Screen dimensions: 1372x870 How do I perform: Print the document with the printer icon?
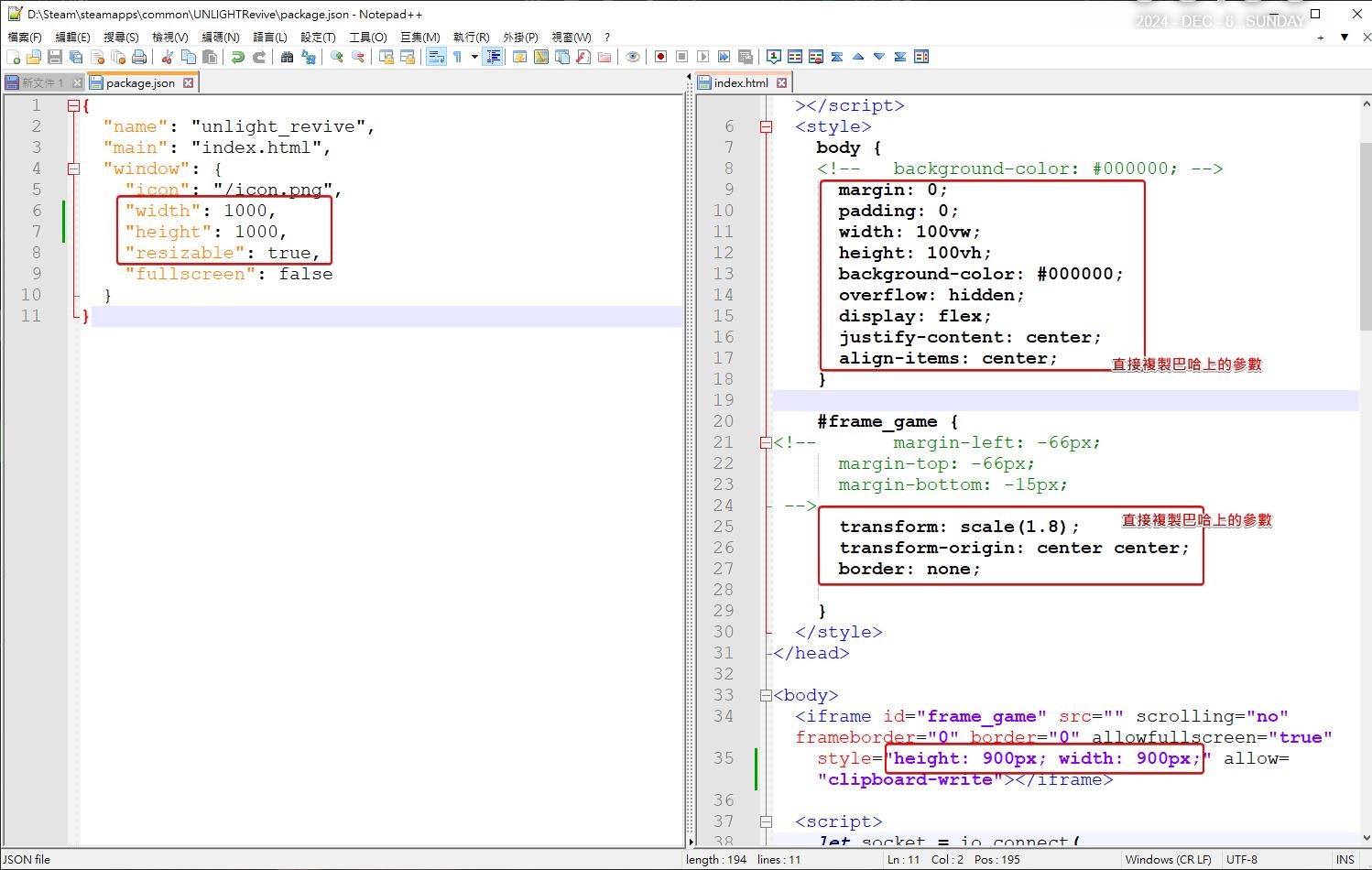(139, 57)
